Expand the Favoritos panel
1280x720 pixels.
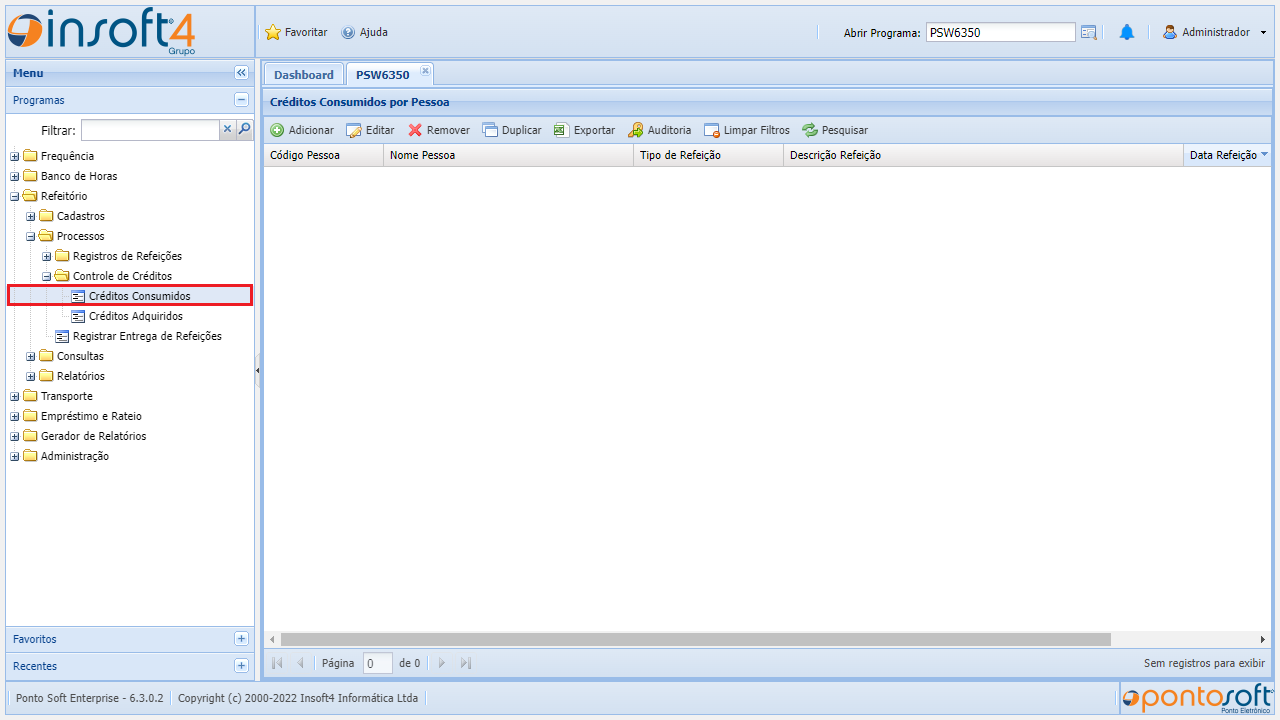(241, 639)
